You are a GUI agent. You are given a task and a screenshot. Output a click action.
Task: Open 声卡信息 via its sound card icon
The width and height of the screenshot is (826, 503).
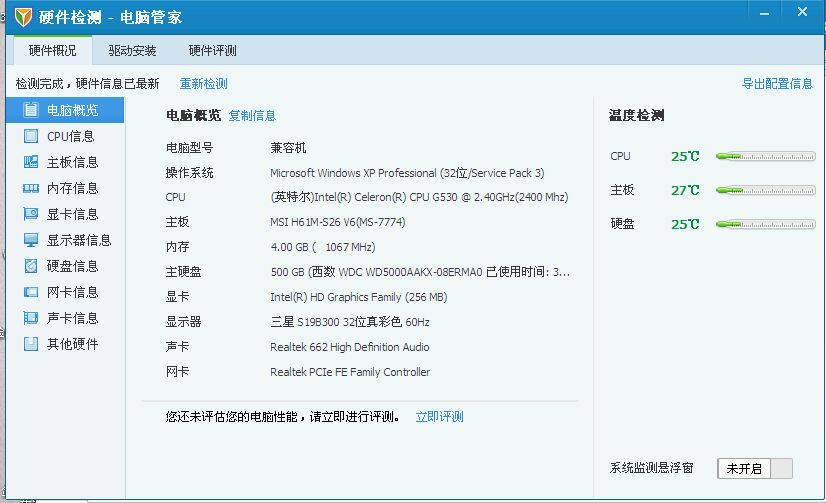point(31,318)
